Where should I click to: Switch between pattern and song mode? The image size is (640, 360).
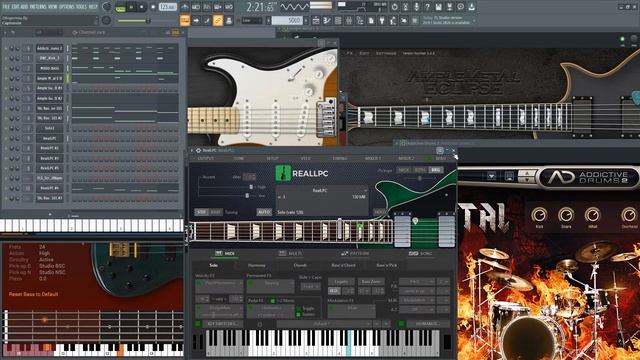point(120,7)
